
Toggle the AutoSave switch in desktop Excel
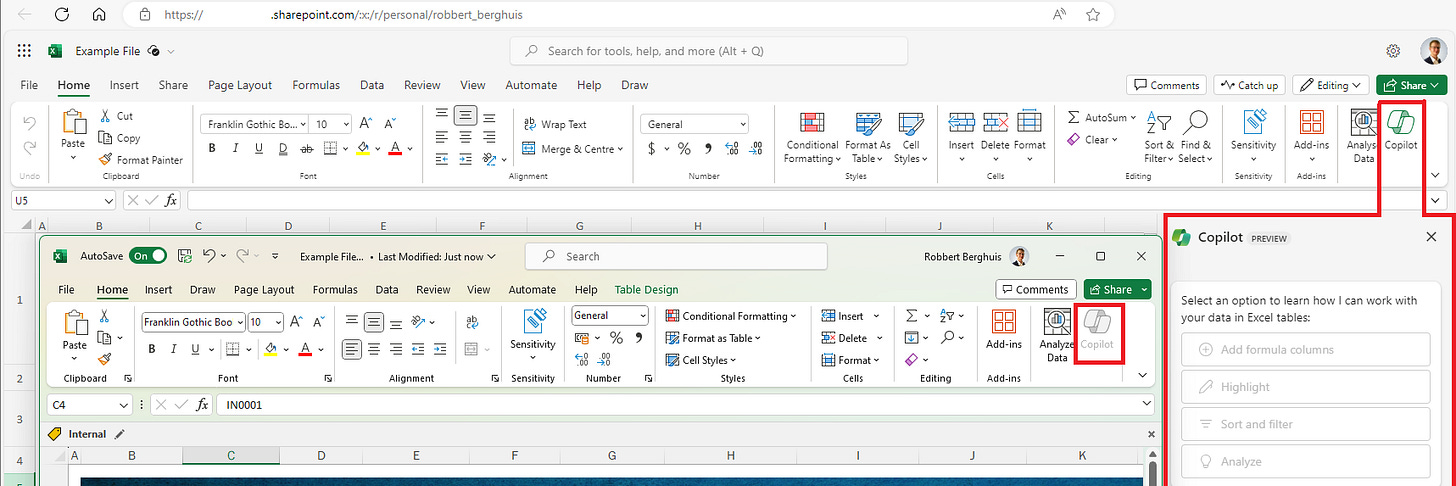point(147,256)
